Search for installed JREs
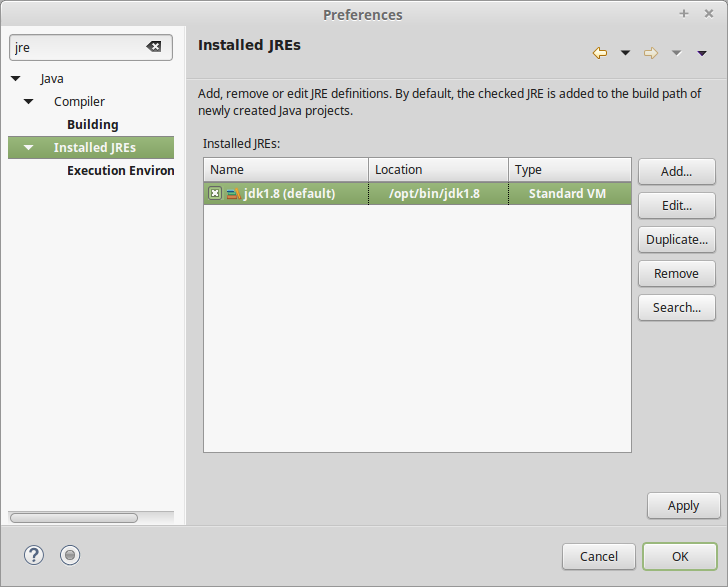The image size is (728, 587). (x=676, y=307)
